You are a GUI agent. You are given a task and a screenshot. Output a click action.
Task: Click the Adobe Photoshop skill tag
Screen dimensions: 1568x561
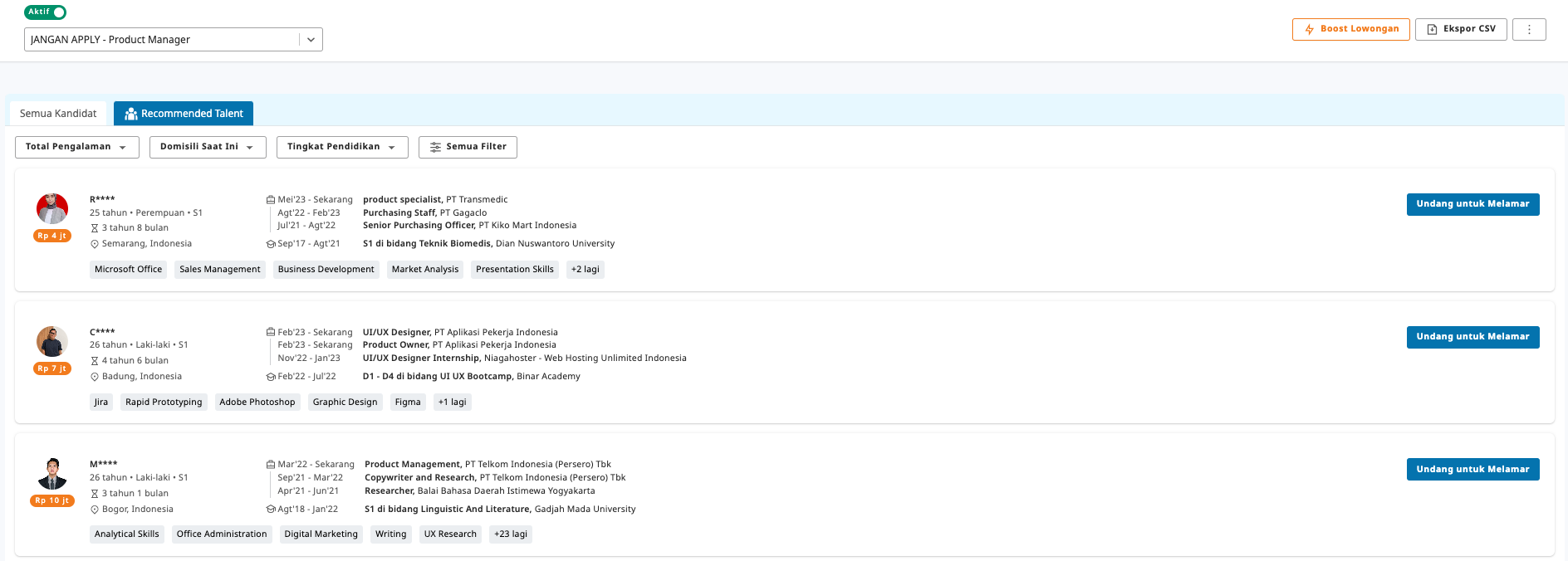pos(257,402)
